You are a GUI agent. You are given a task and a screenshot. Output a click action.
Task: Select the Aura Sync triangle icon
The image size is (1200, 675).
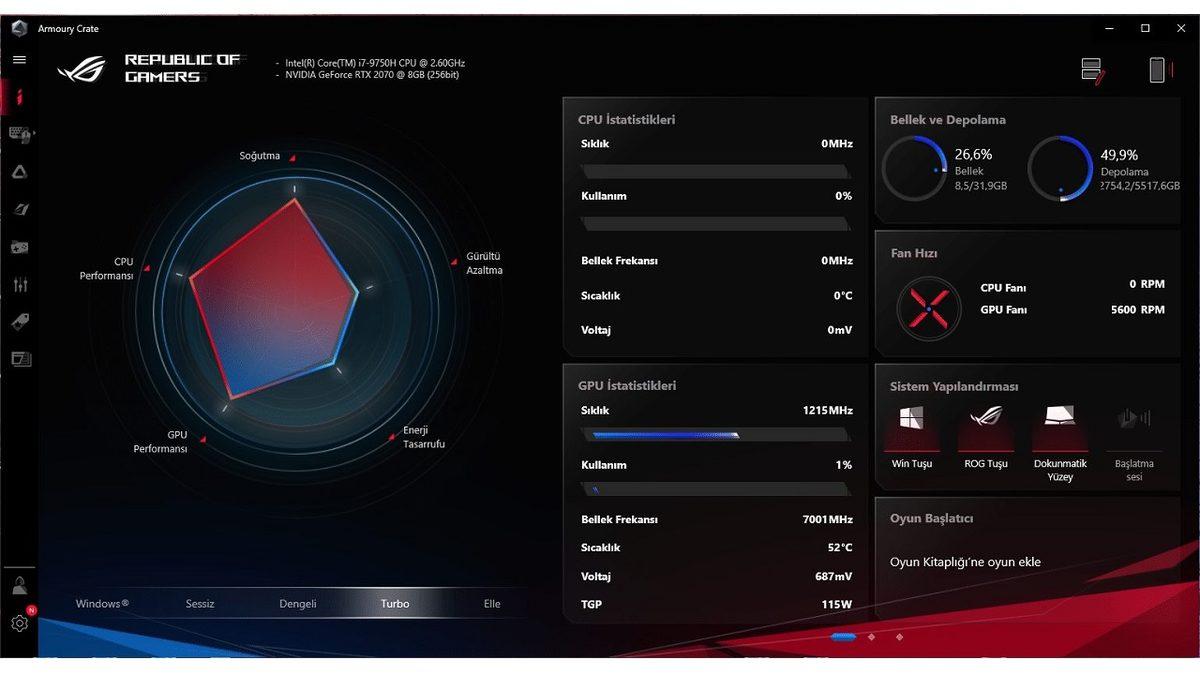19,172
